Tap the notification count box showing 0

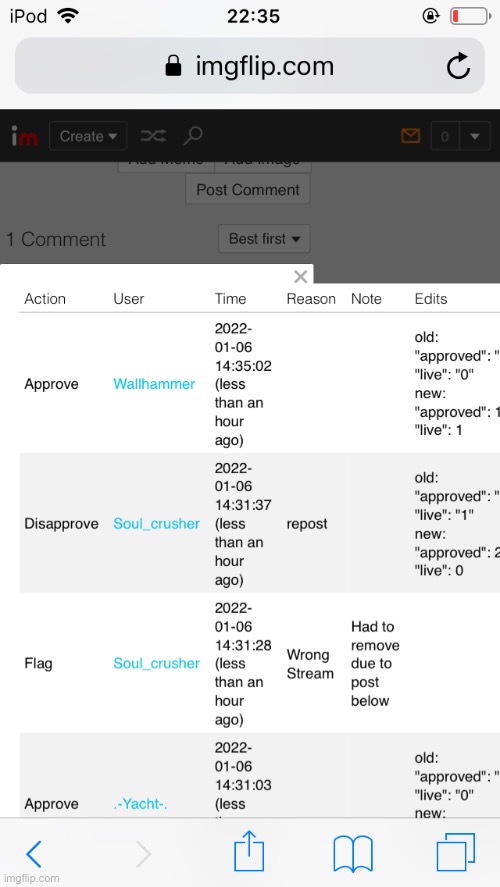coord(445,136)
